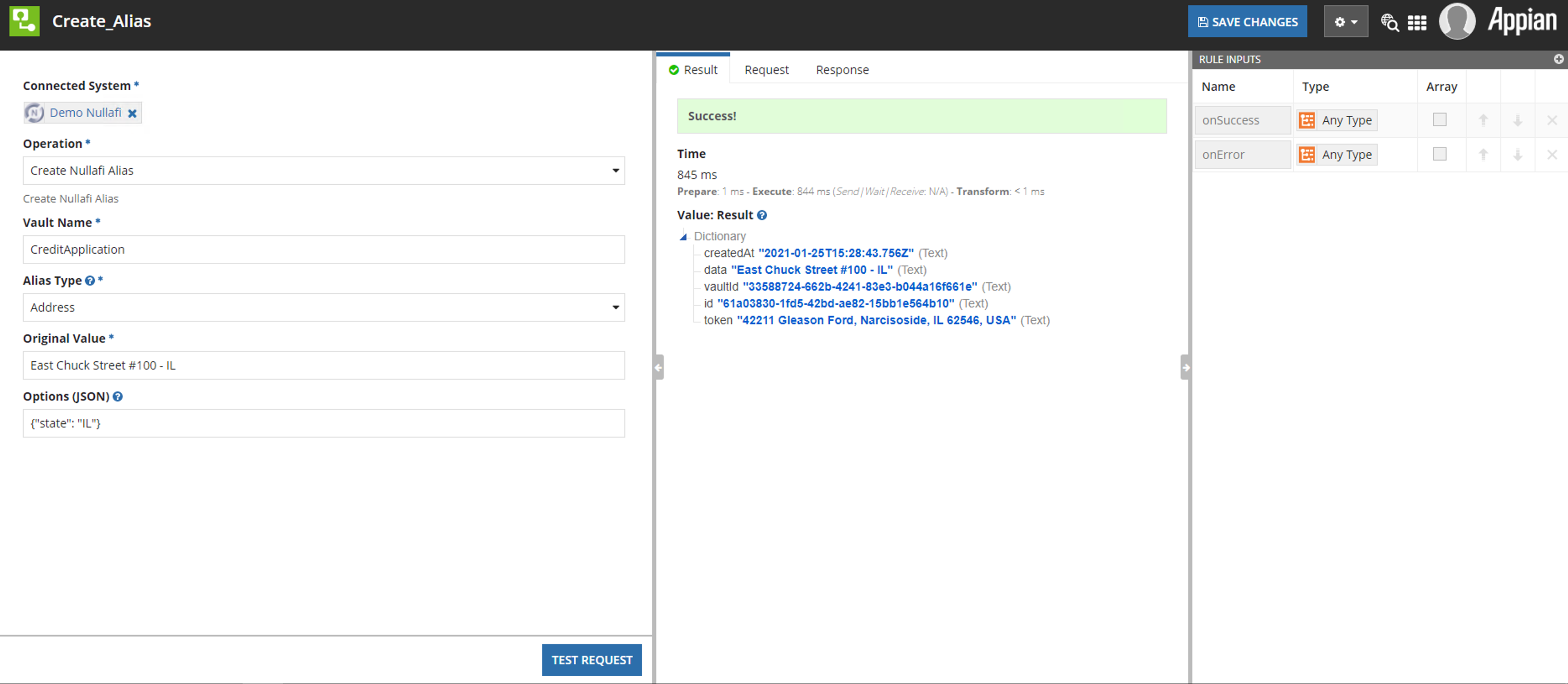Viewport: 1568px width, 684px height.
Task: Select the vaultId value text
Action: click(x=860, y=286)
